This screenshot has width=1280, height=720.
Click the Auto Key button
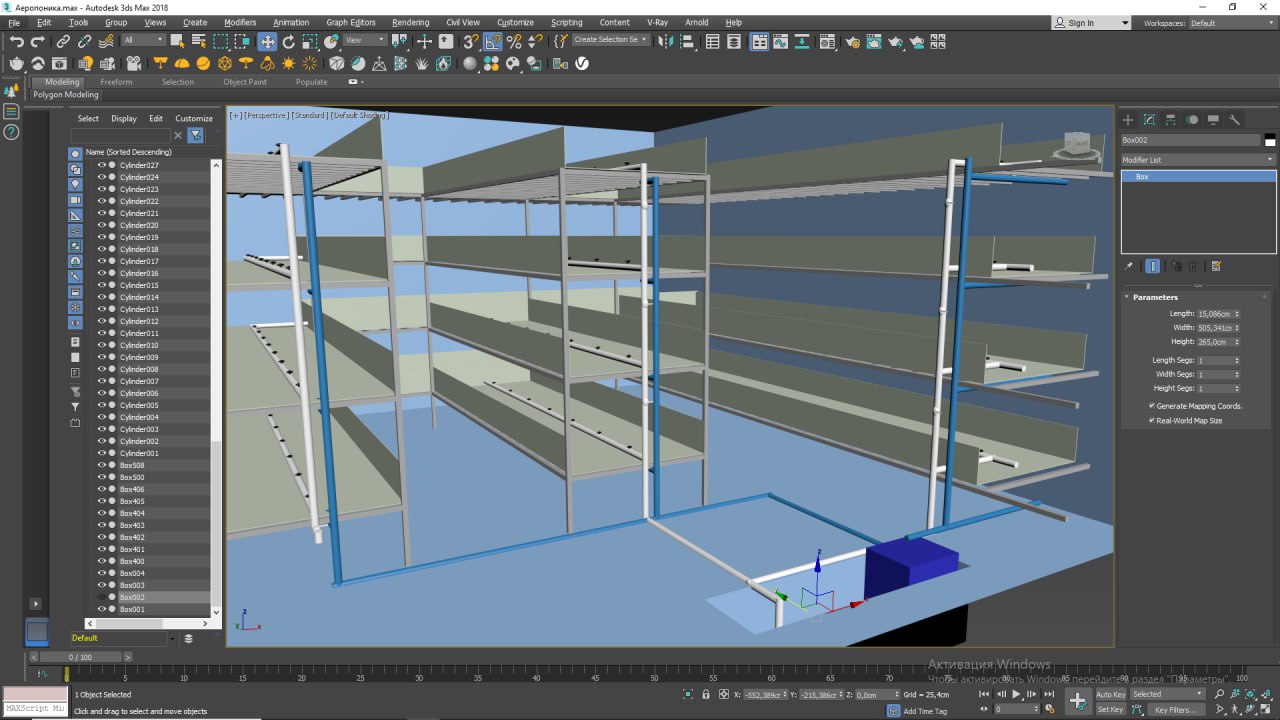tap(1110, 694)
